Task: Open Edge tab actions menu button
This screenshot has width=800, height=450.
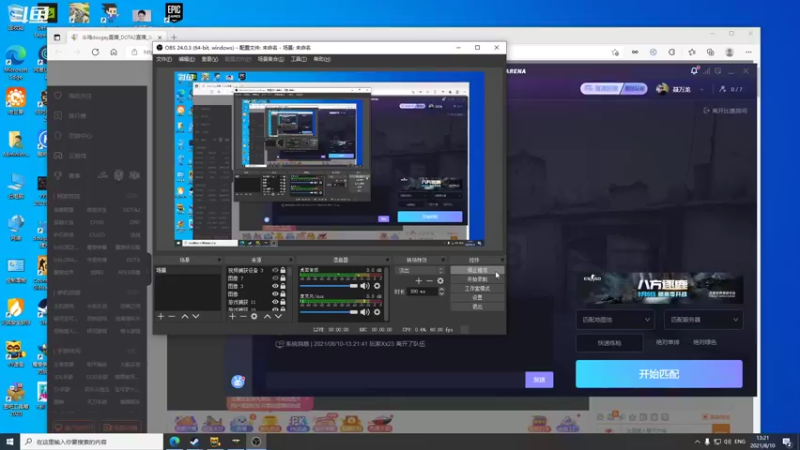Action: [x=57, y=37]
